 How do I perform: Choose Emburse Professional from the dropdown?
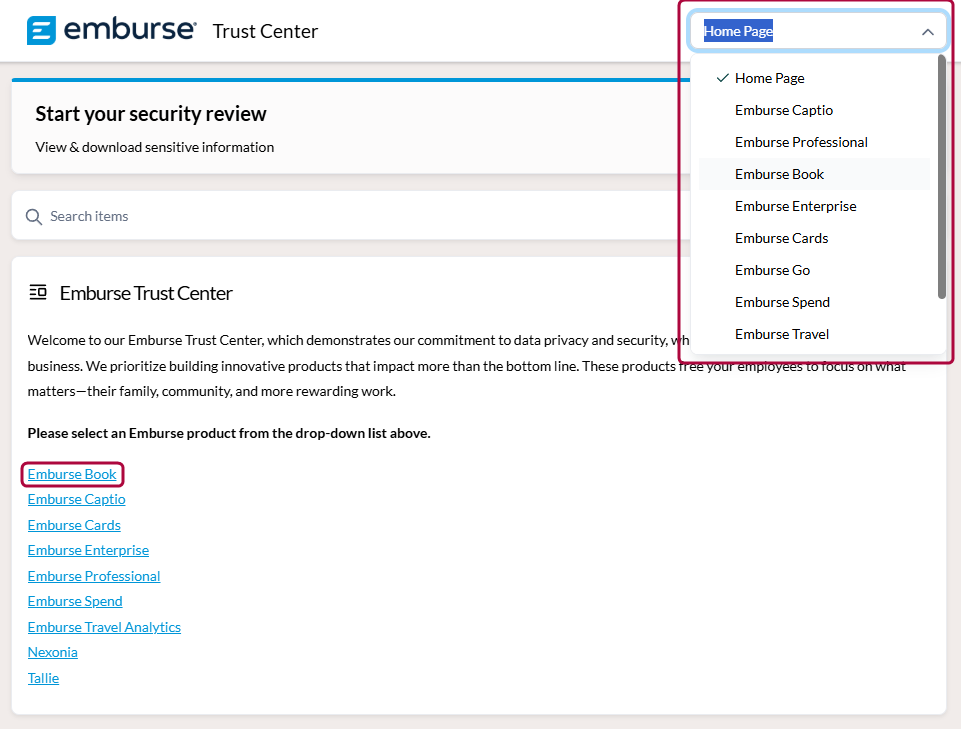click(815, 142)
